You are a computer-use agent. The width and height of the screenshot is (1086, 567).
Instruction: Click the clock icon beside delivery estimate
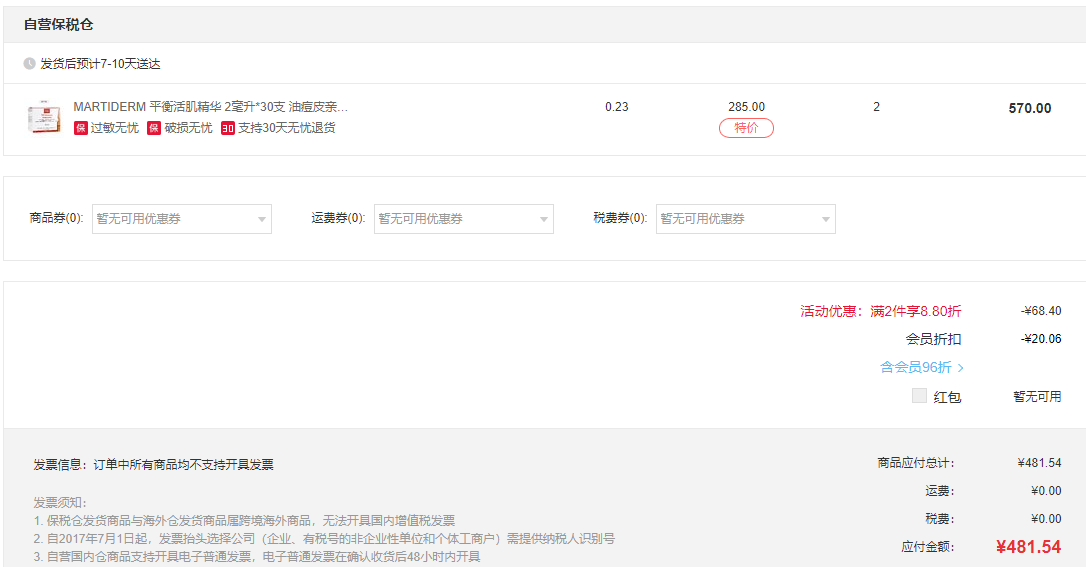pos(29,64)
